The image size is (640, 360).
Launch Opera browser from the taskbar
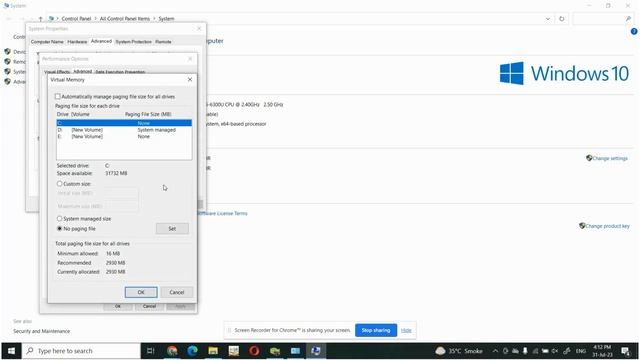coord(254,351)
